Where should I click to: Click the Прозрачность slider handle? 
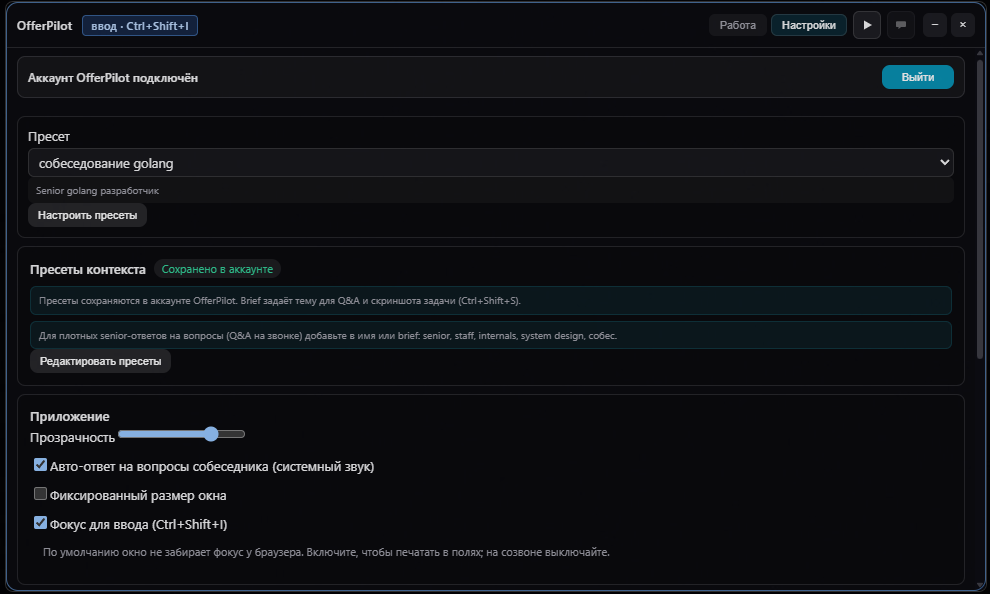pyautogui.click(x=211, y=434)
